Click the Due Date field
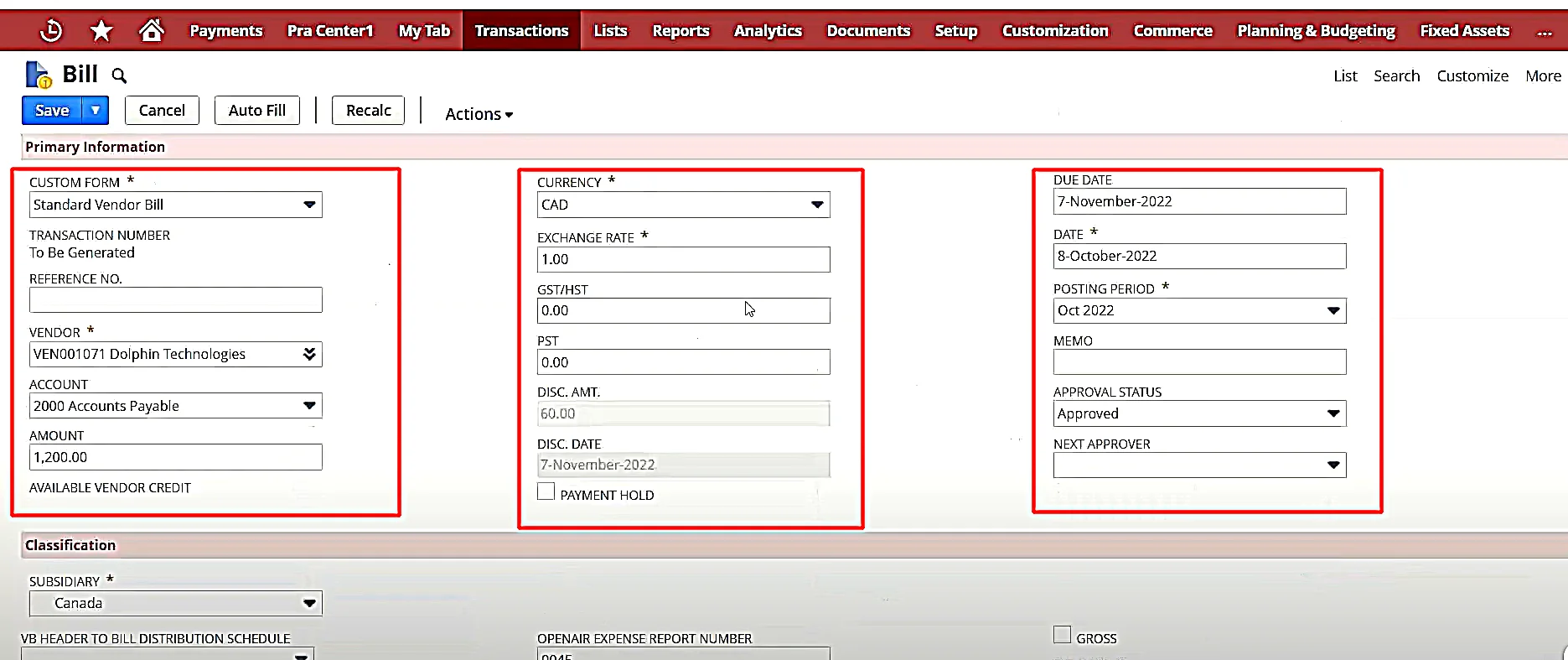The width and height of the screenshot is (1568, 660). [x=1200, y=201]
